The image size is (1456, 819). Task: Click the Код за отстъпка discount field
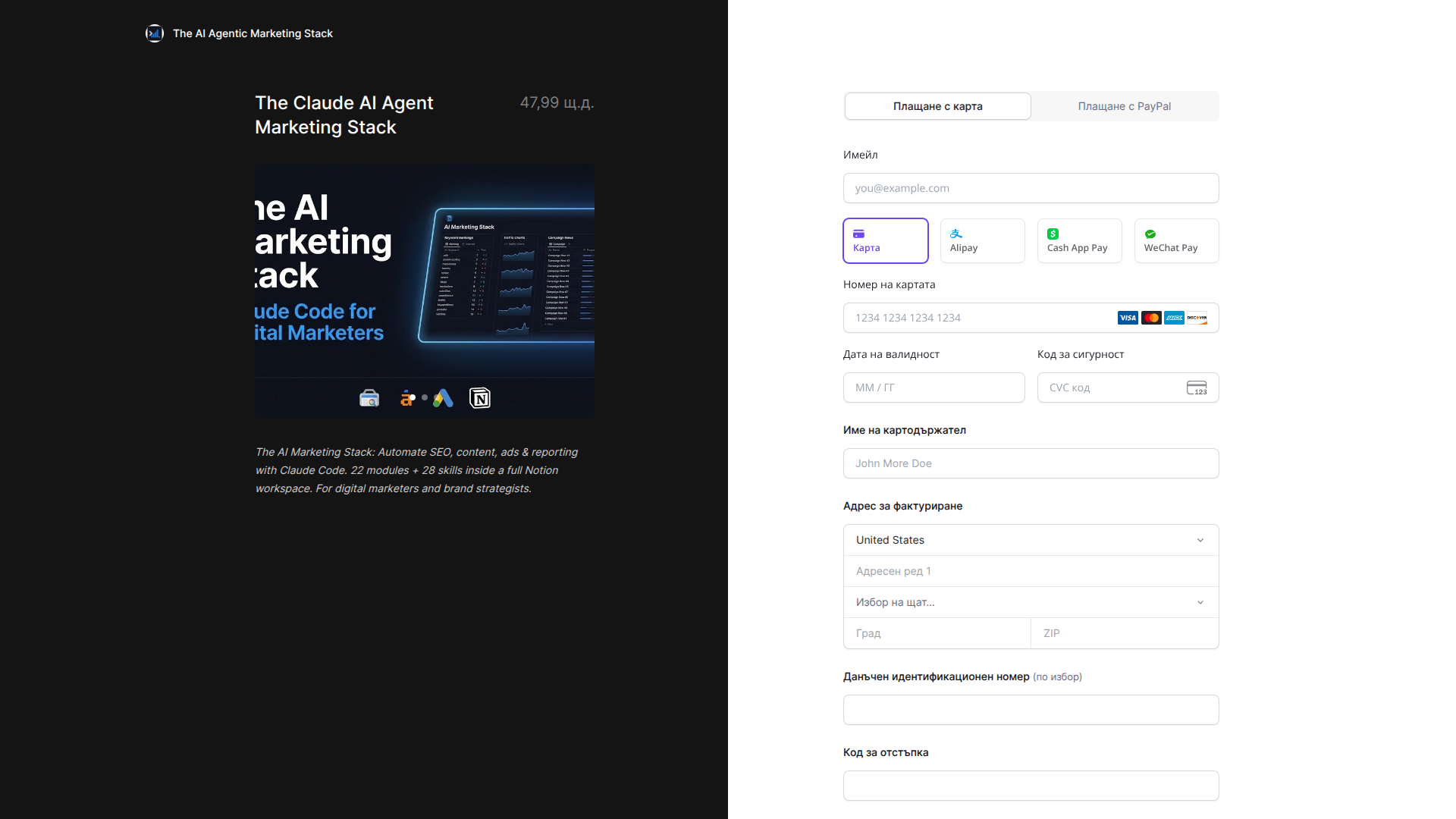click(x=1031, y=786)
